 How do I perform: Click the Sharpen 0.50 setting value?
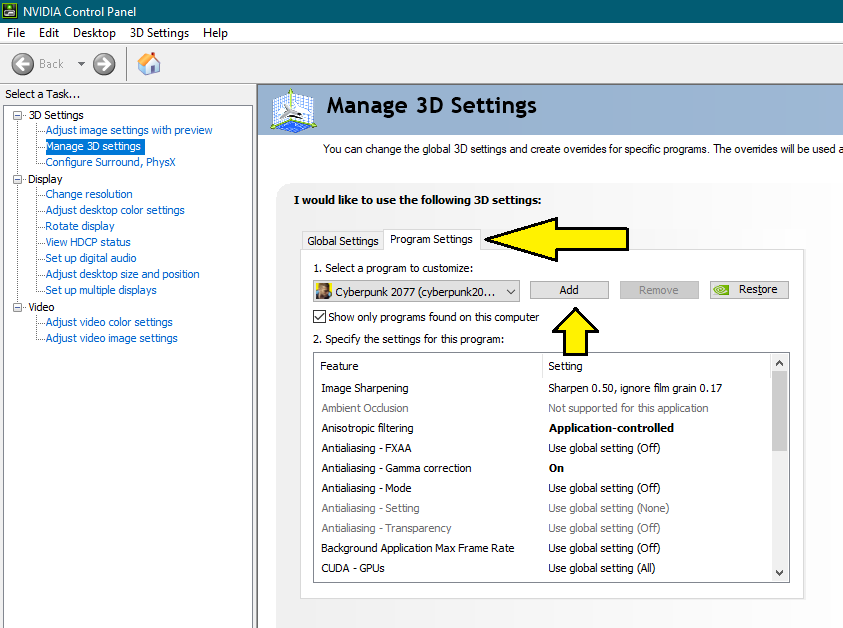635,388
